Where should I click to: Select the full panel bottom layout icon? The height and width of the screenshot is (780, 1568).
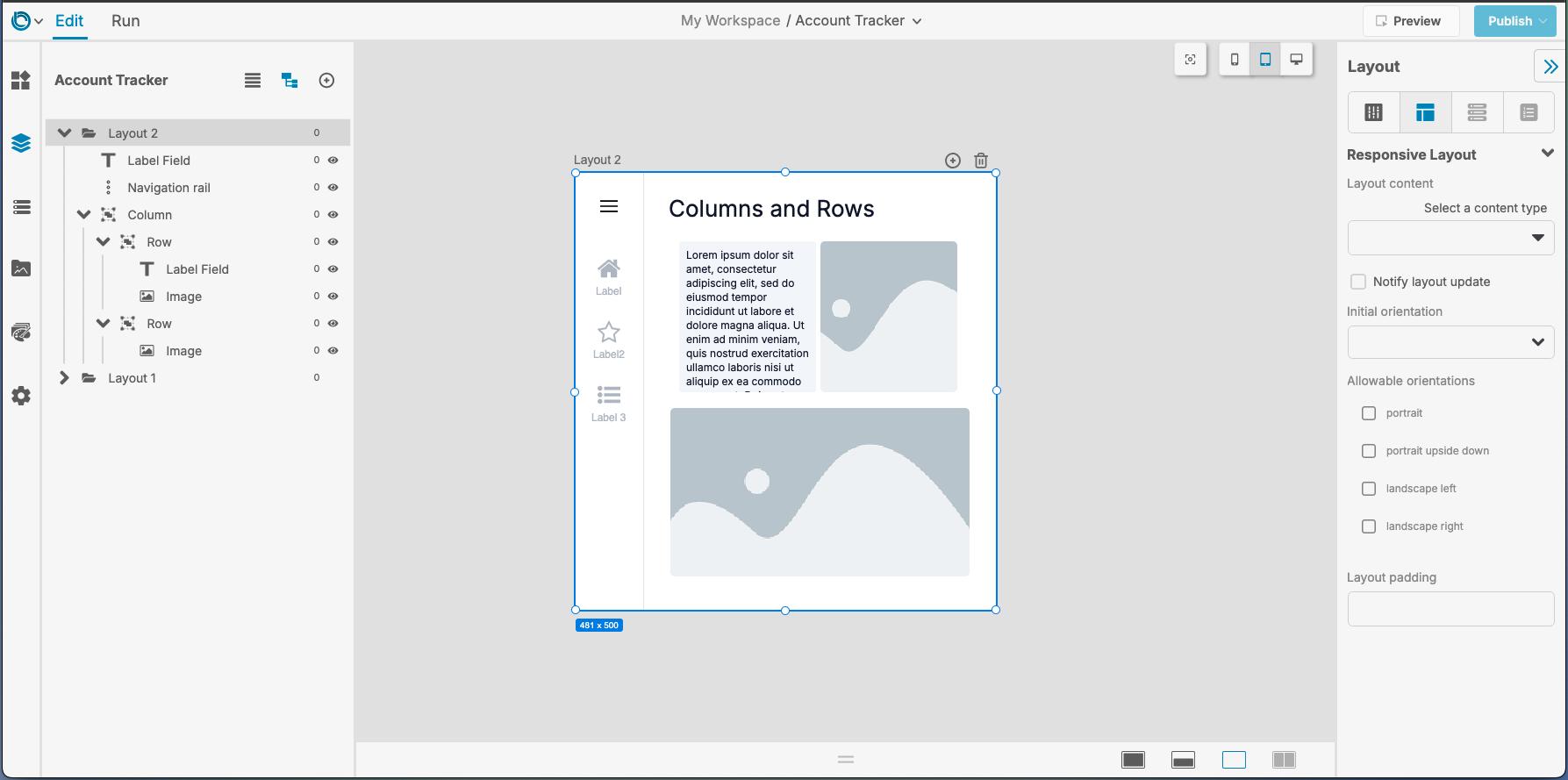[x=1134, y=760]
